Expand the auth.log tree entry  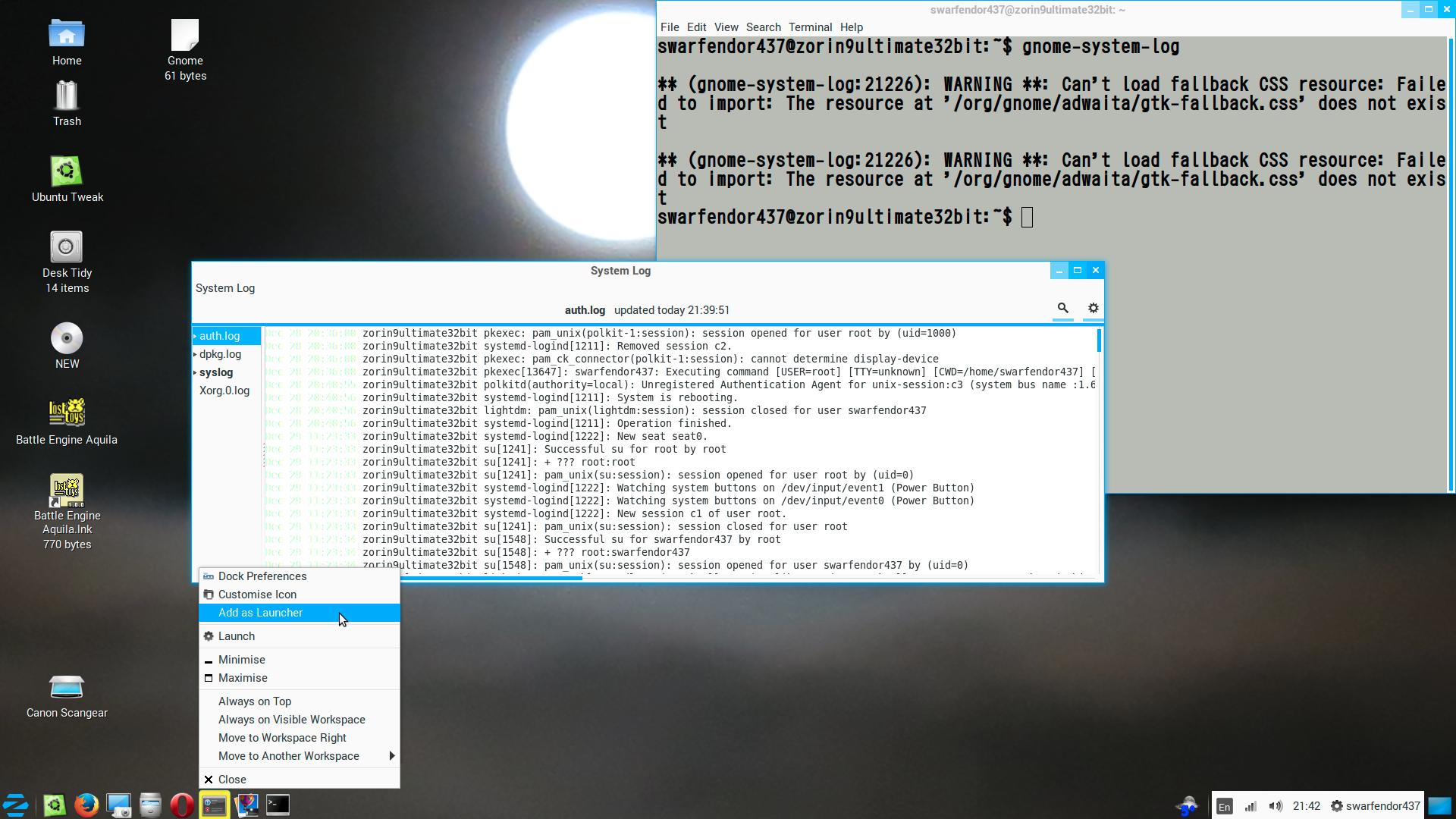(x=195, y=336)
